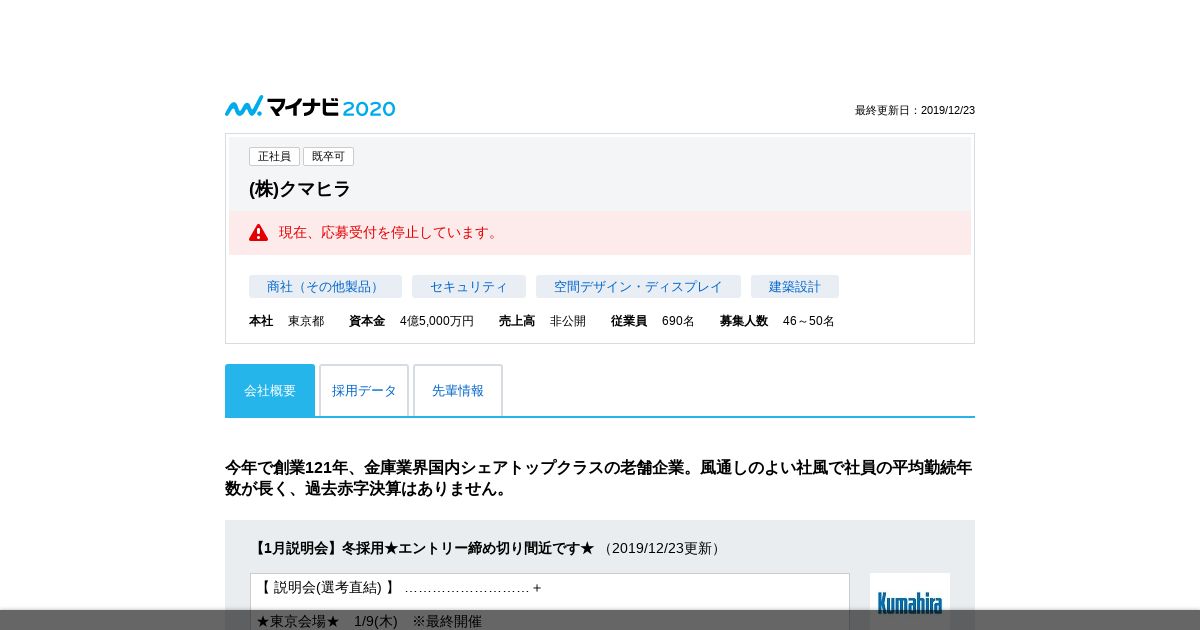The image size is (1200, 630).
Task: Click the 募集人数 46～50名 entry
Action: click(x=777, y=321)
